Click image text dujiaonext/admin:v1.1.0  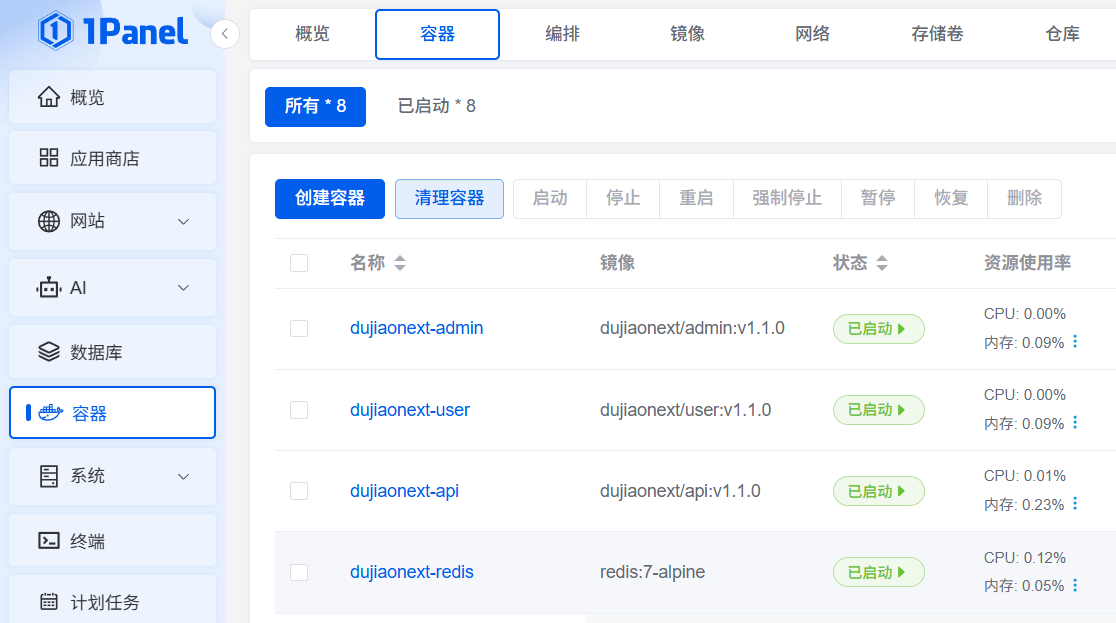click(x=692, y=328)
